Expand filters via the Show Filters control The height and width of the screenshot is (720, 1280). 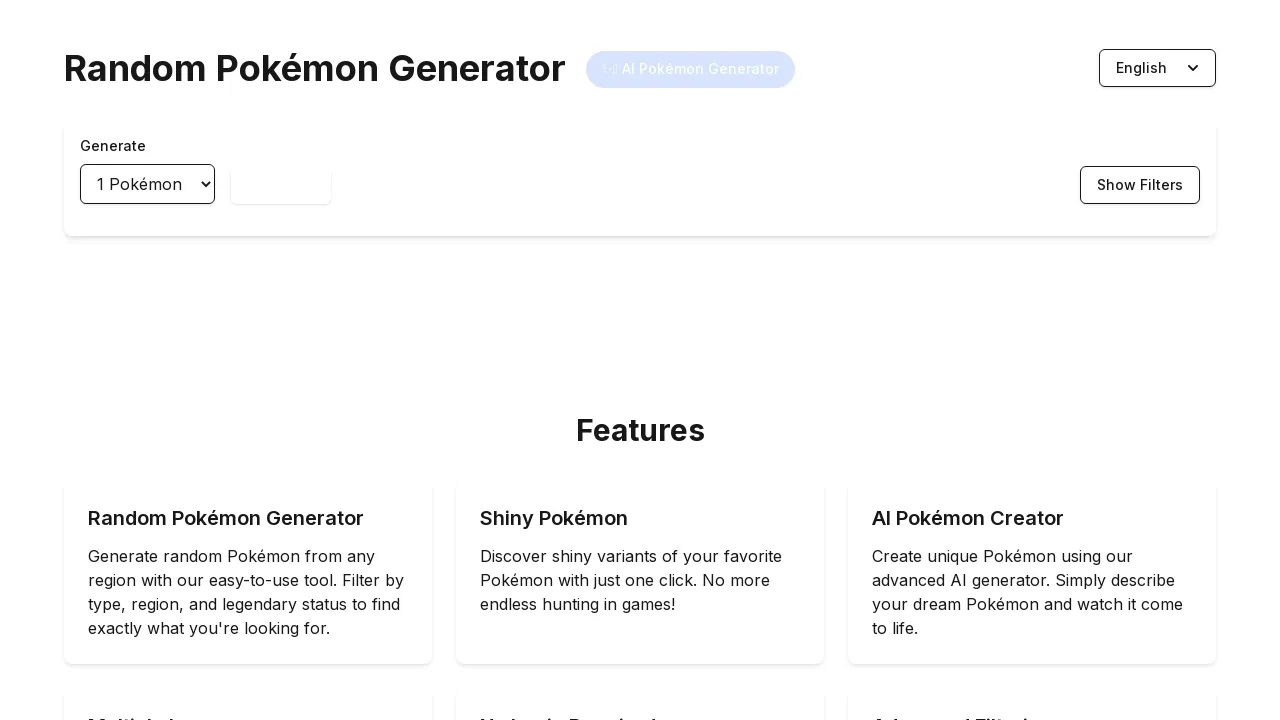click(1139, 185)
